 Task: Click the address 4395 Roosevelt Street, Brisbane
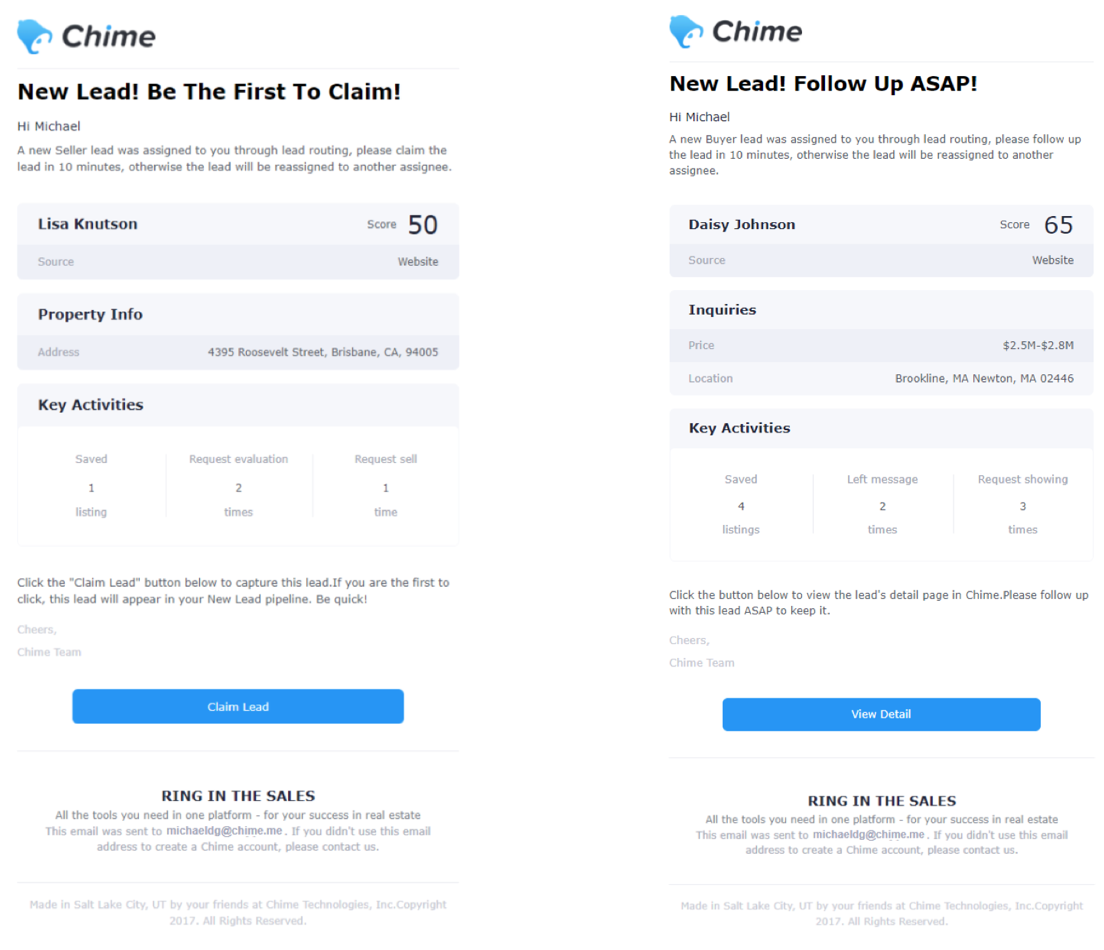[x=322, y=352]
